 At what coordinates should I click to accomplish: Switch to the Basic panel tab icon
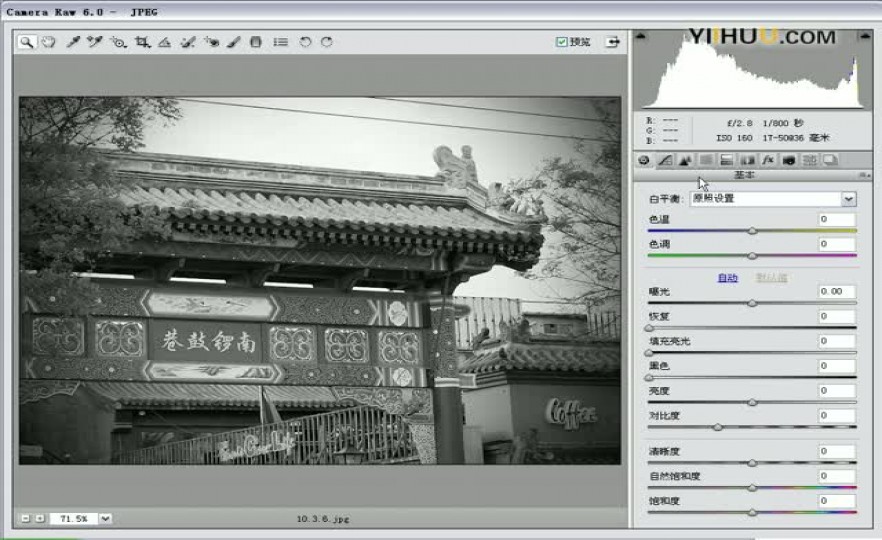[644, 160]
